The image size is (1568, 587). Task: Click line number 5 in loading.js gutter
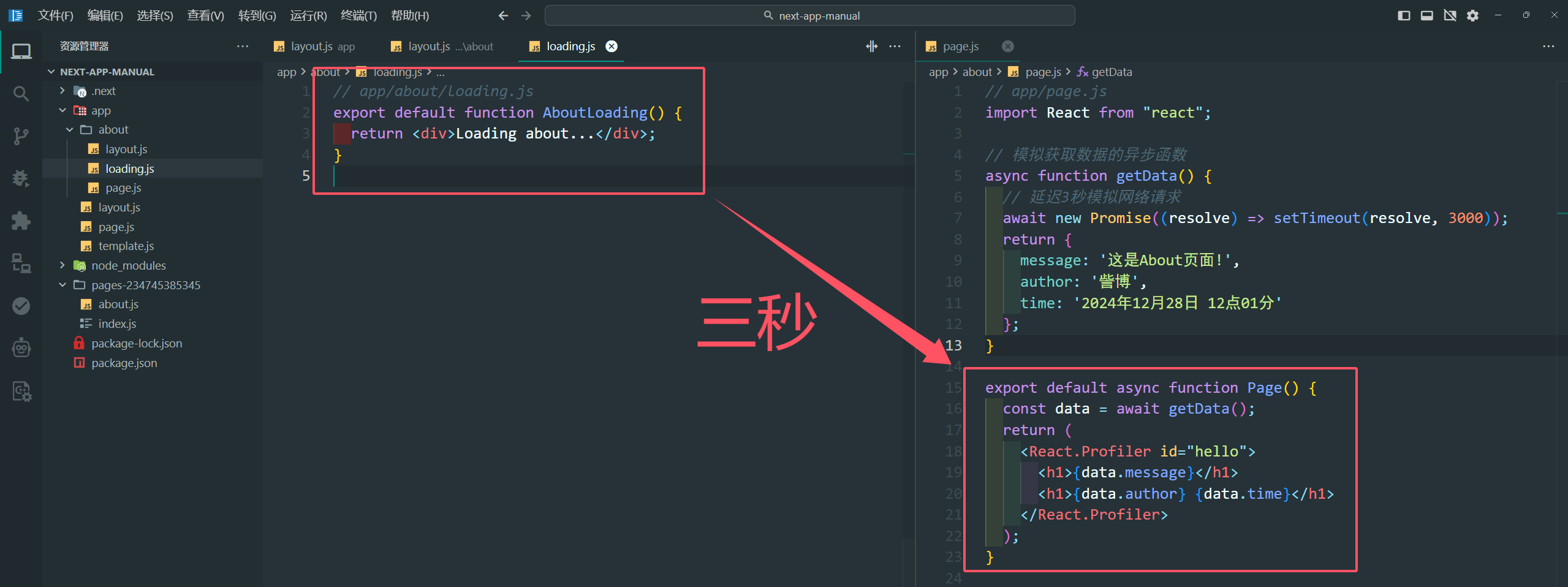[306, 176]
